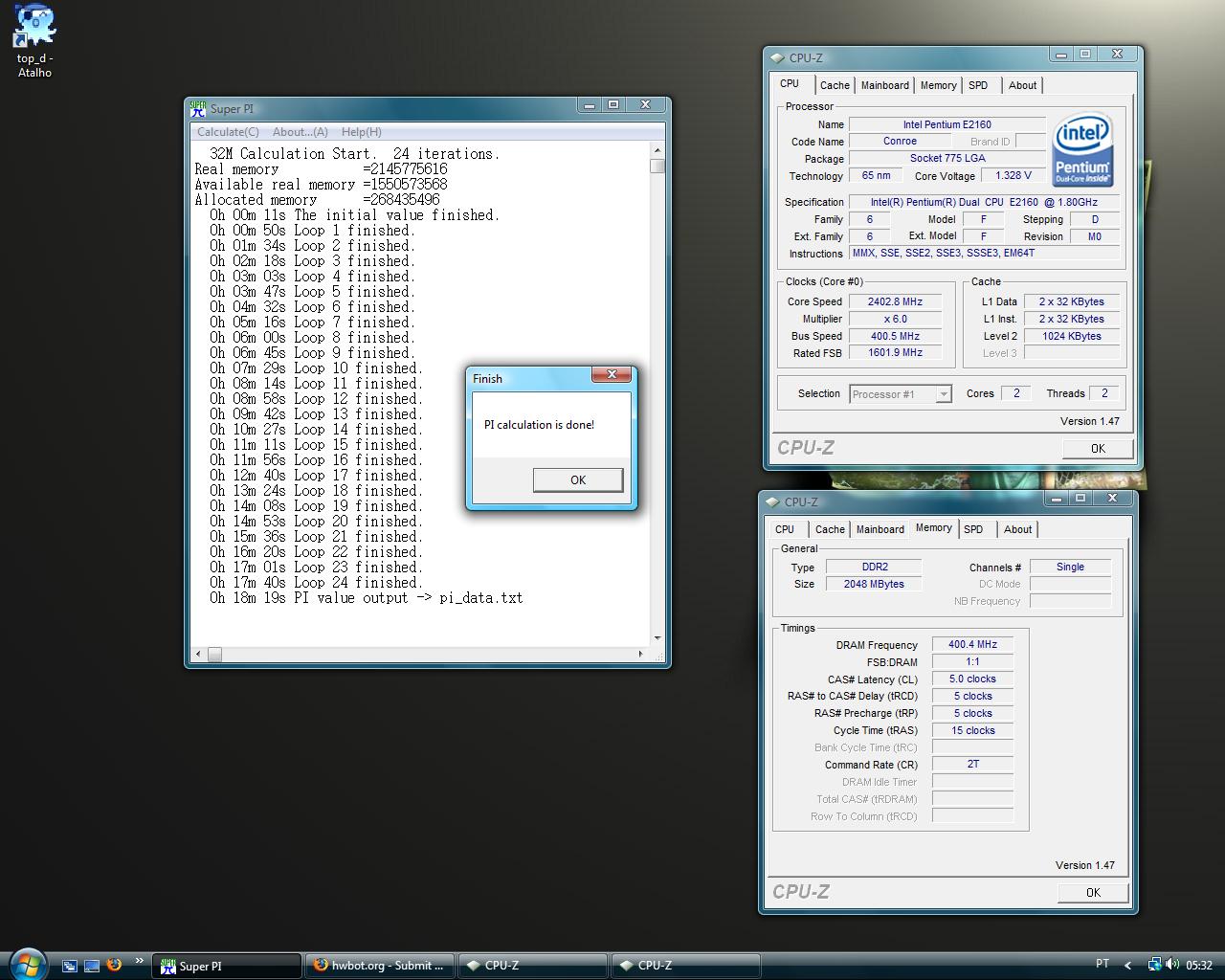This screenshot has height=980, width=1225.
Task: Open the About...(A) menu in Super PI
Action: [300, 132]
